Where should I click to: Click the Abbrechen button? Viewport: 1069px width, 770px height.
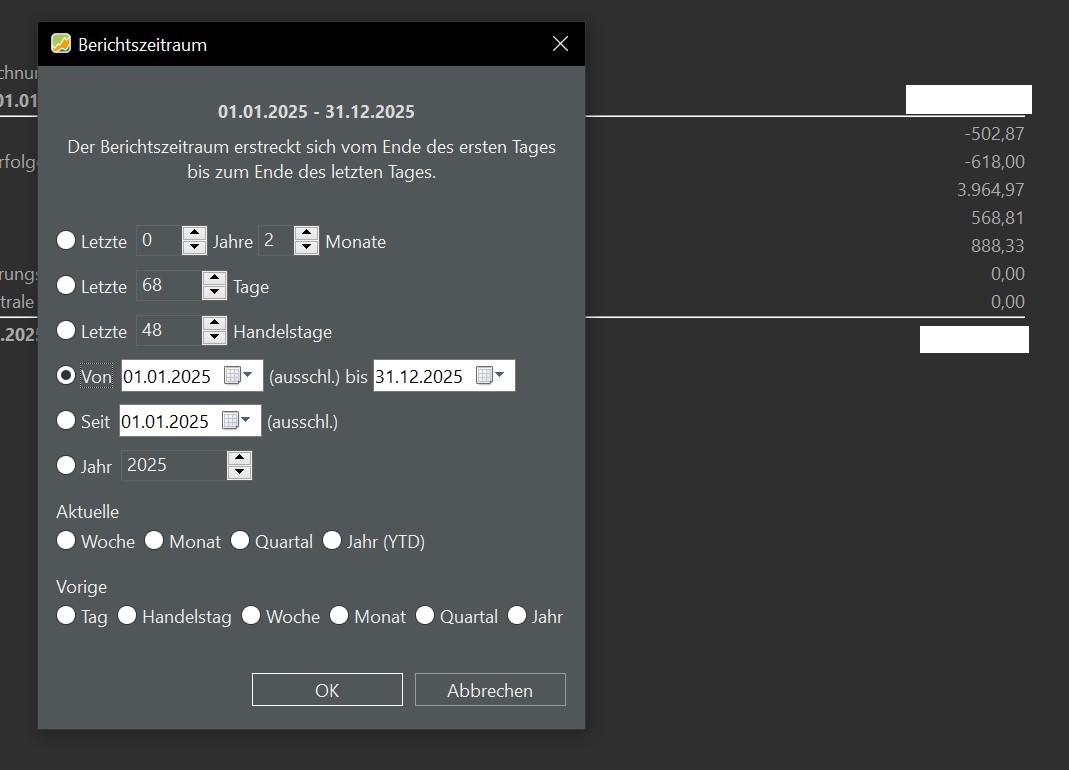click(x=490, y=690)
